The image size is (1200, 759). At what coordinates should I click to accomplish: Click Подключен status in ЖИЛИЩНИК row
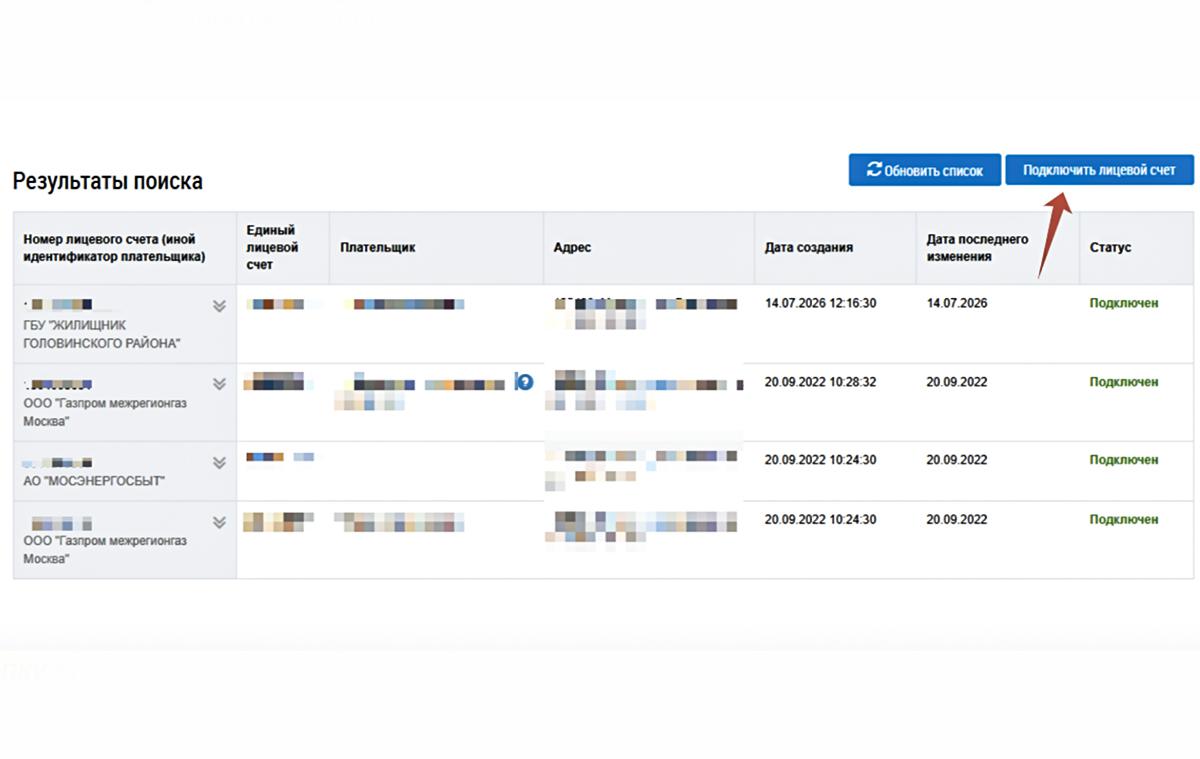[x=1124, y=303]
